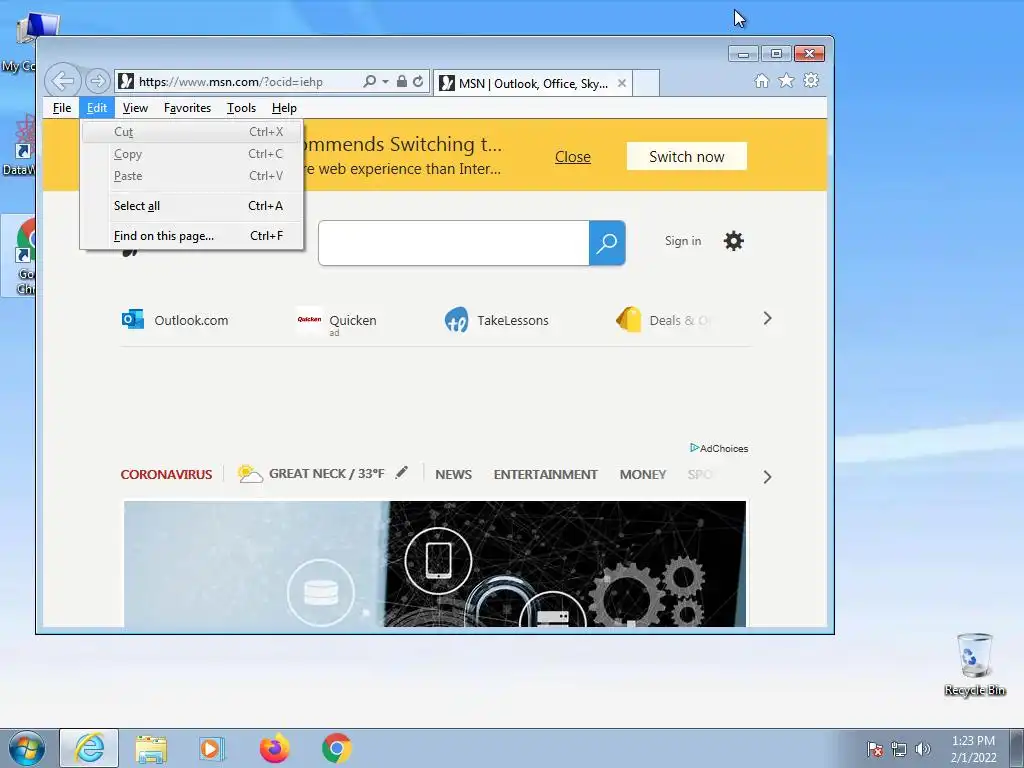The width and height of the screenshot is (1024, 768).
Task: Click the AdChoices link
Action: (x=719, y=448)
